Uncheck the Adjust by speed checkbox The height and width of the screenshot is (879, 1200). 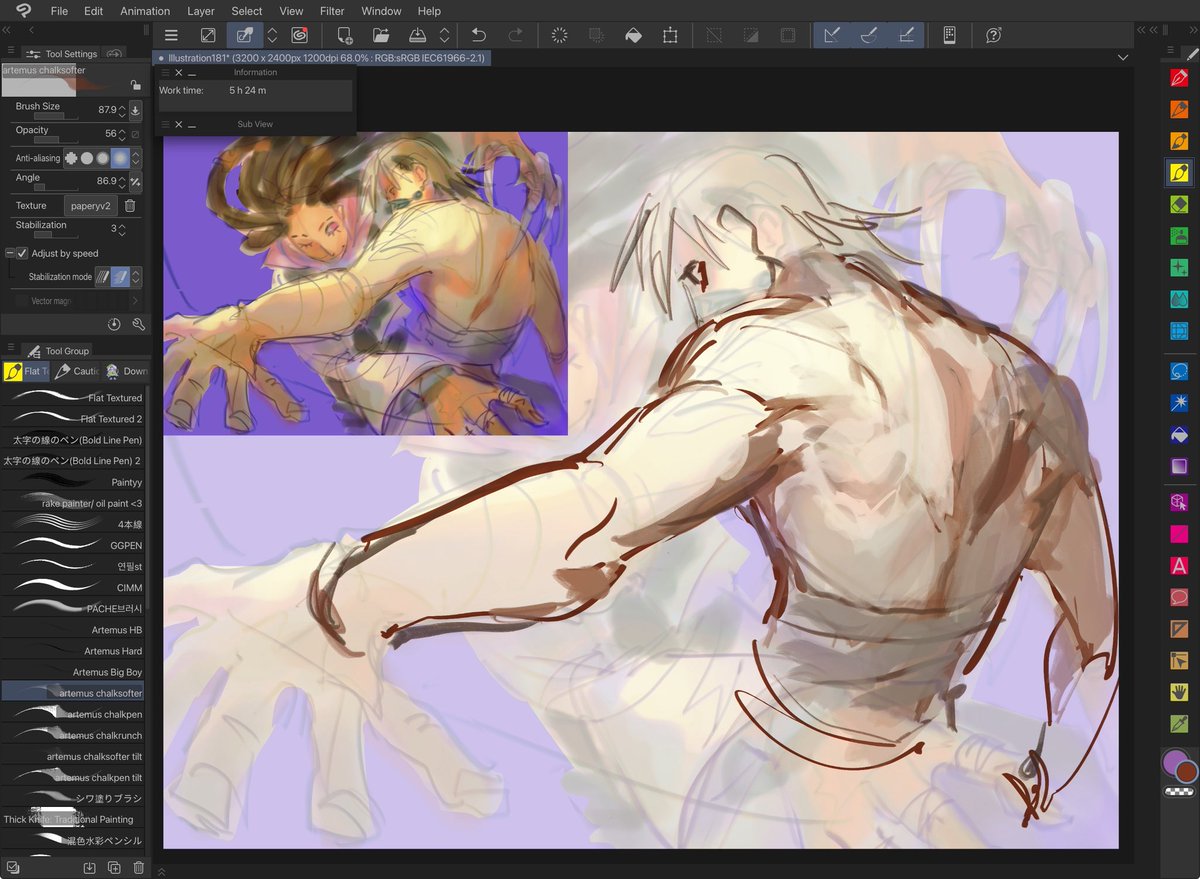point(22,254)
